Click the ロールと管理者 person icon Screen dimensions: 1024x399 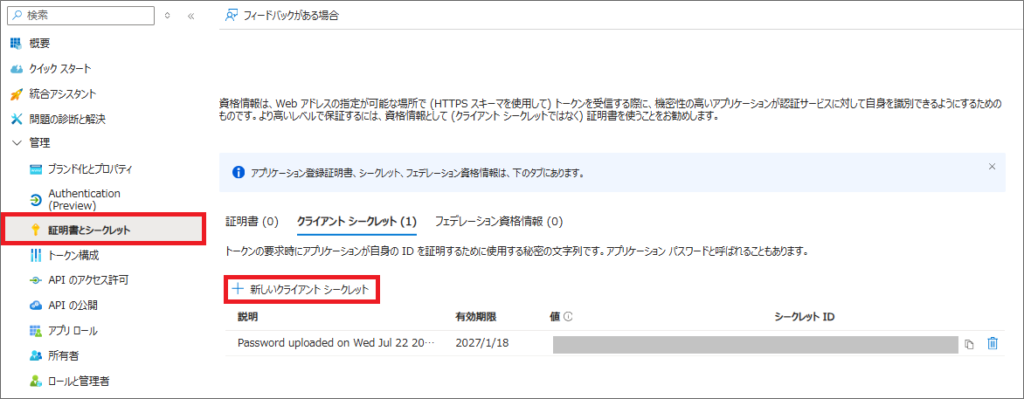coord(36,381)
